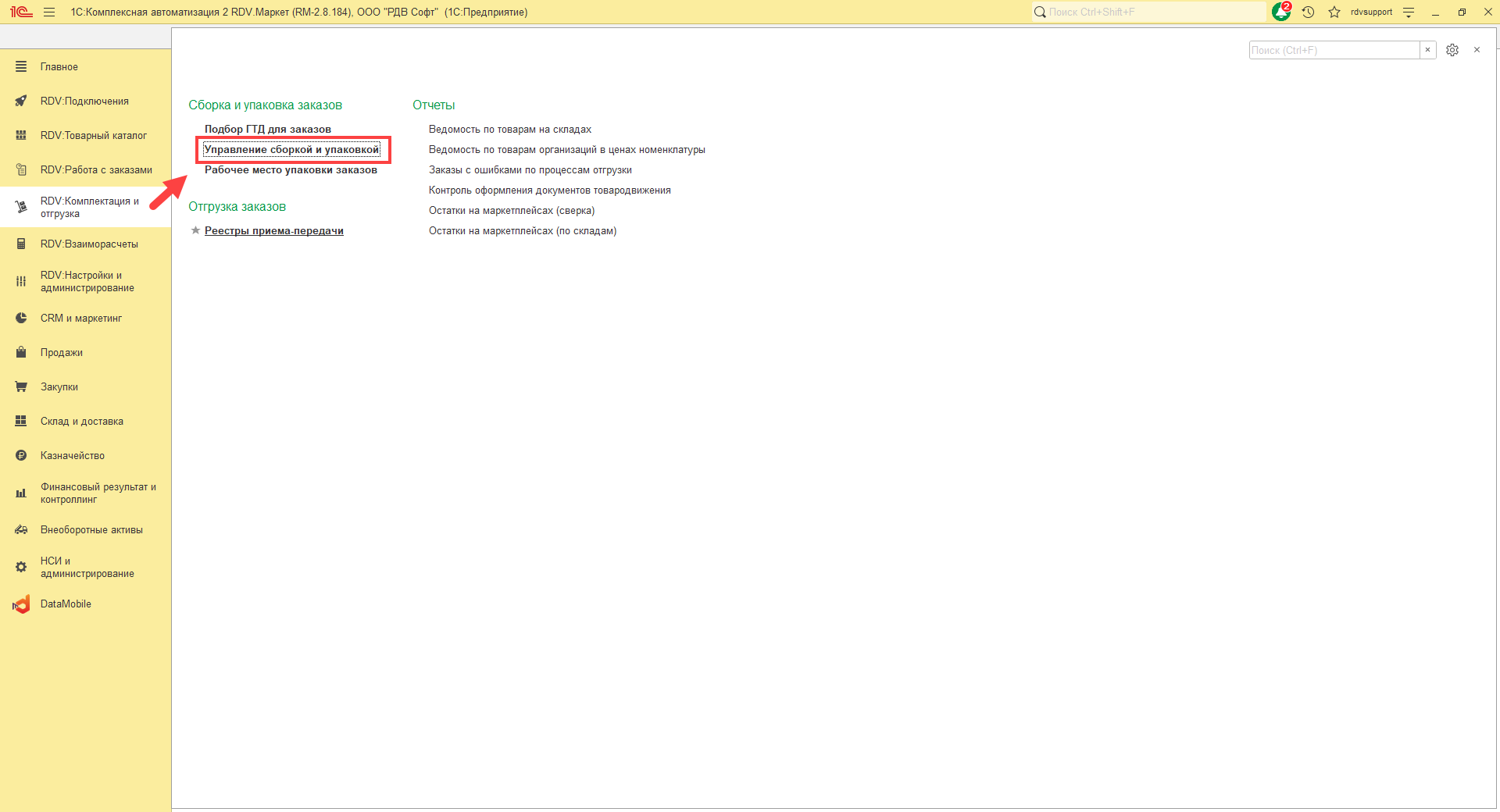Viewport: 1500px width, 812px height.
Task: Click the rdvsupport user name
Action: point(1371,12)
